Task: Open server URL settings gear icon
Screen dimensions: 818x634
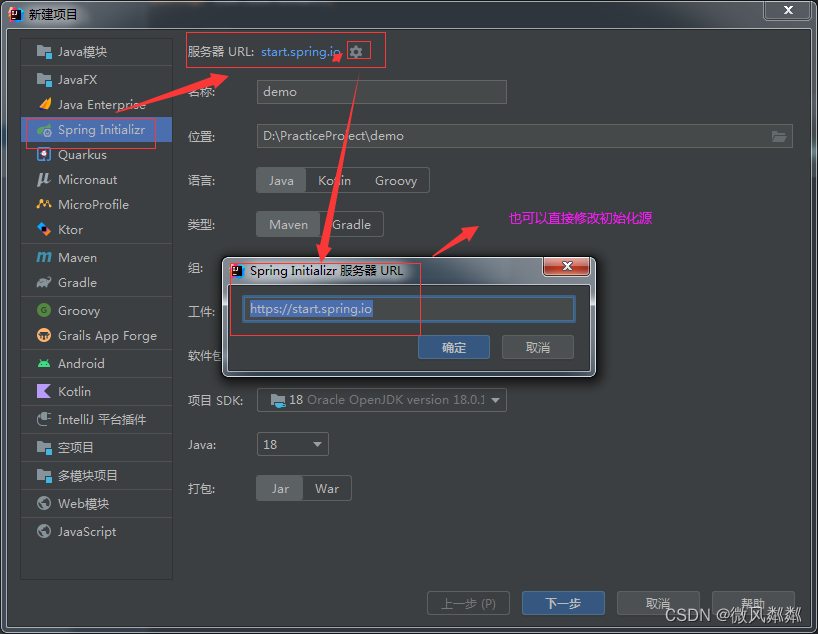Action: [356, 52]
